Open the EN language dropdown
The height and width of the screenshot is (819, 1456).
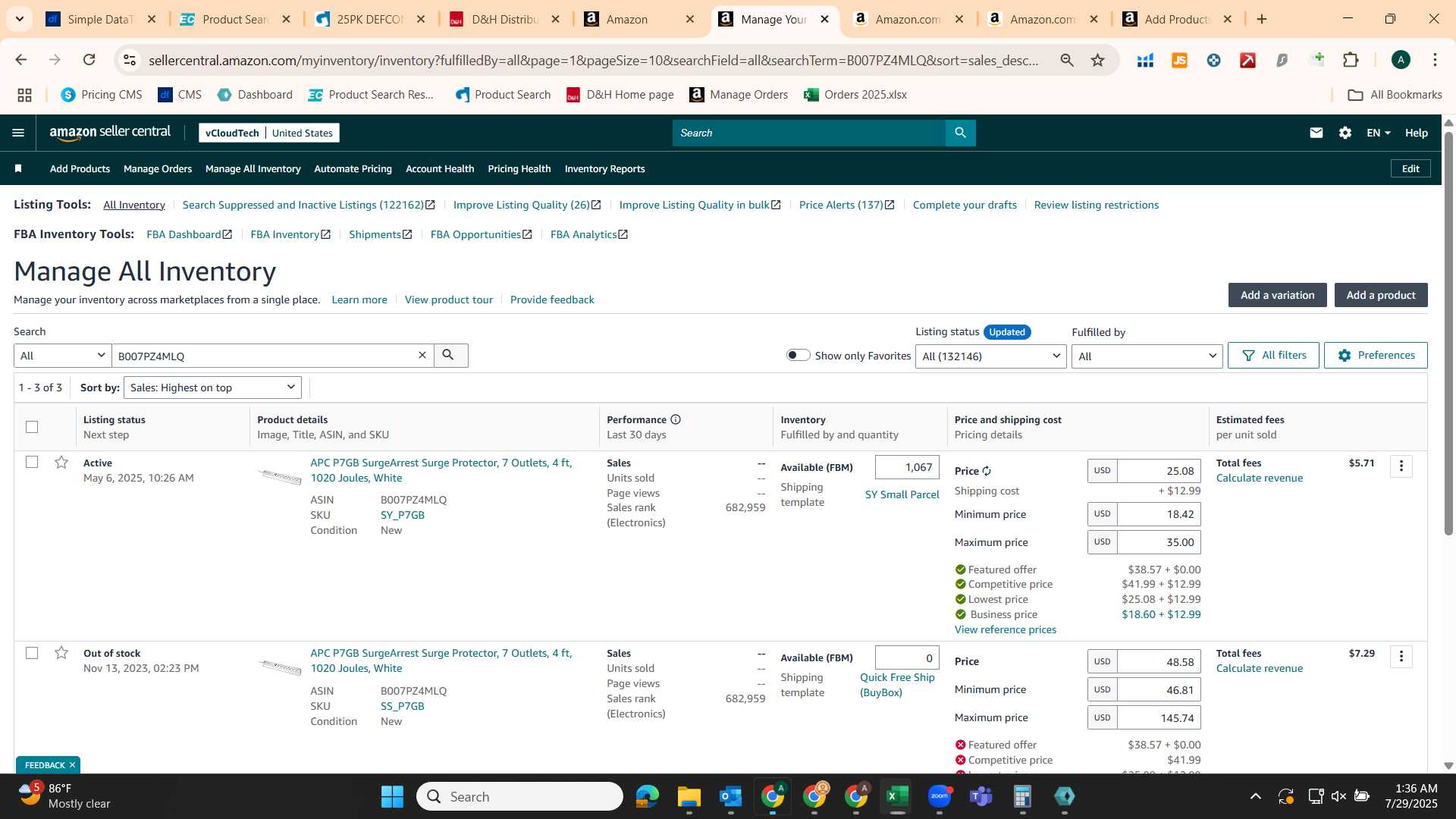(x=1378, y=133)
